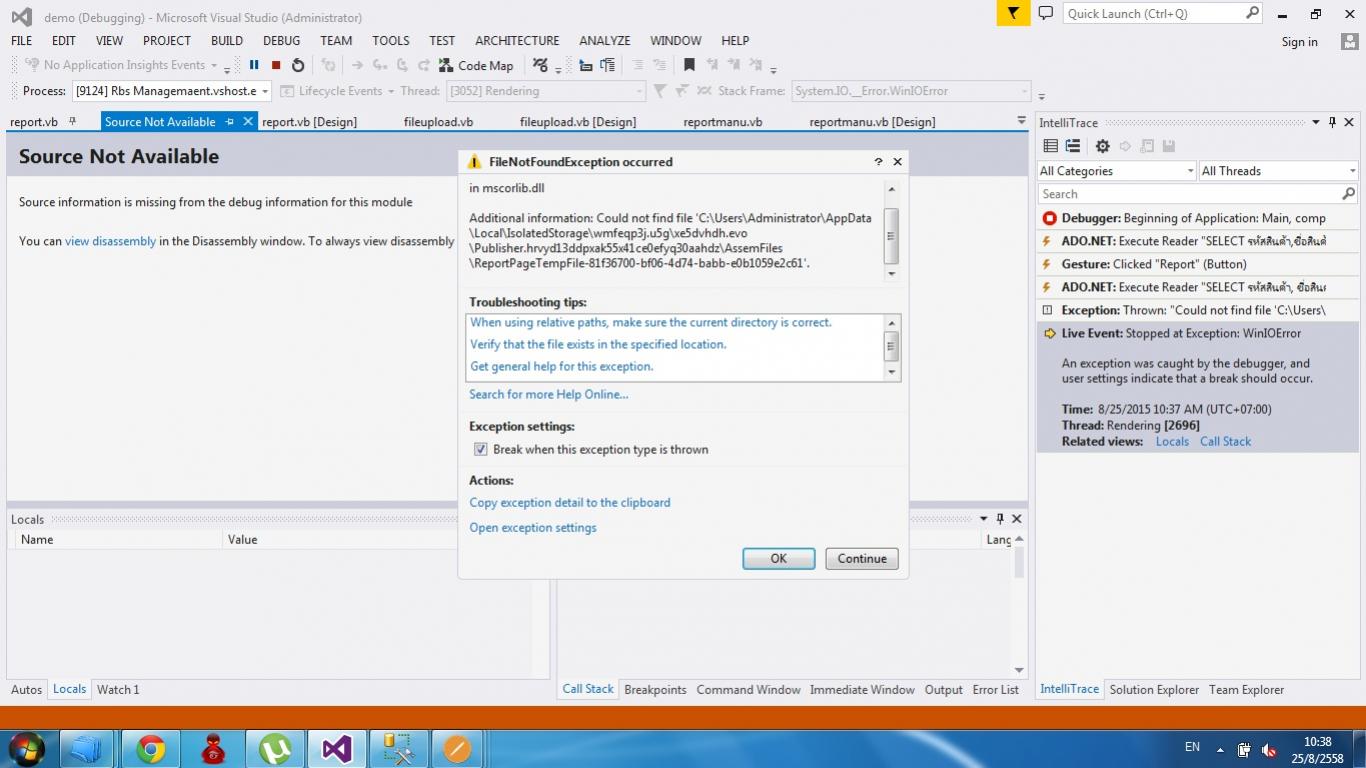Switch IntelliTrace to events list view
Image resolution: width=1366 pixels, height=768 pixels.
[1050, 146]
